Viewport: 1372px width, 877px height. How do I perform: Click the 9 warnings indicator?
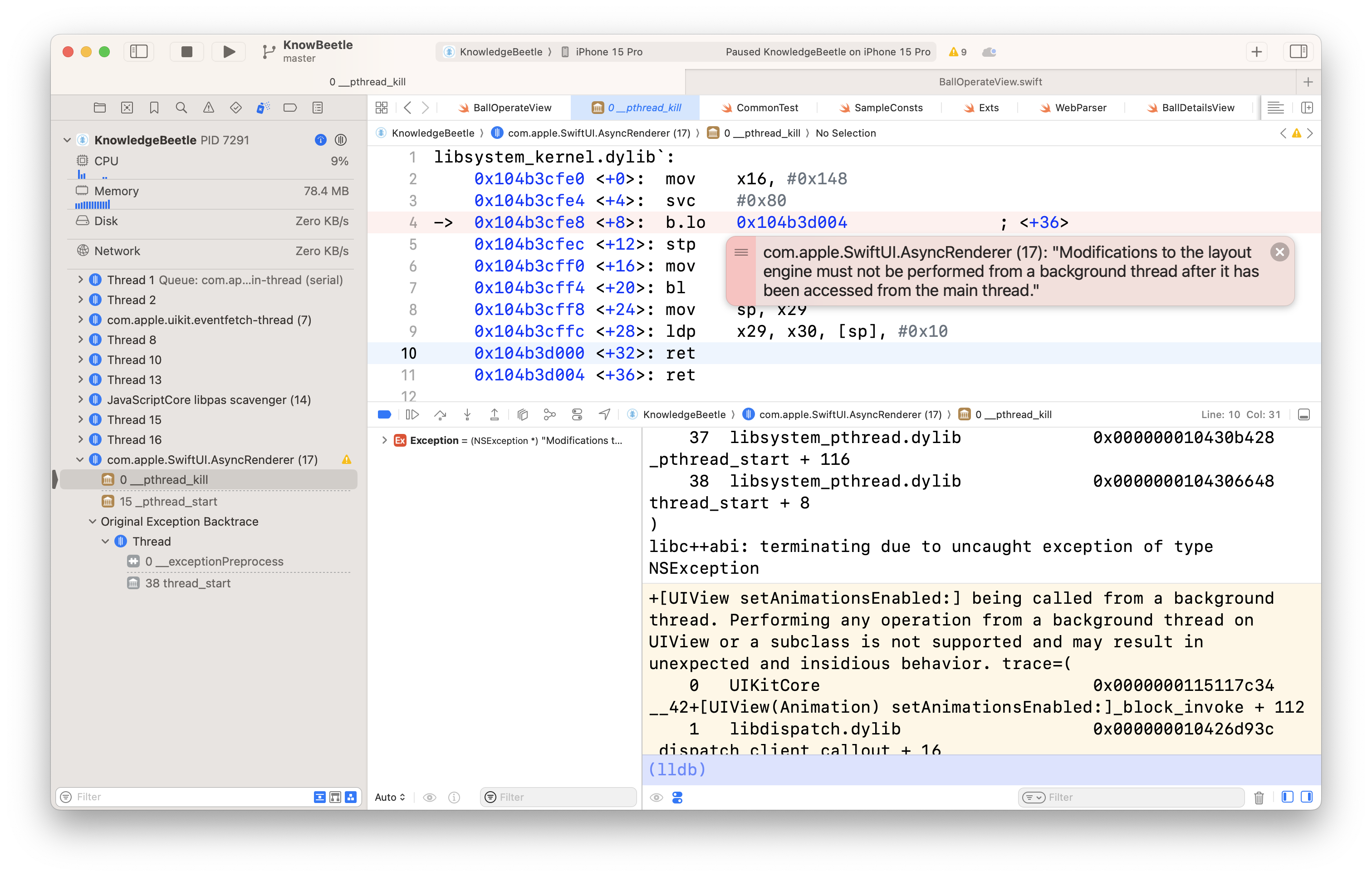(x=958, y=52)
